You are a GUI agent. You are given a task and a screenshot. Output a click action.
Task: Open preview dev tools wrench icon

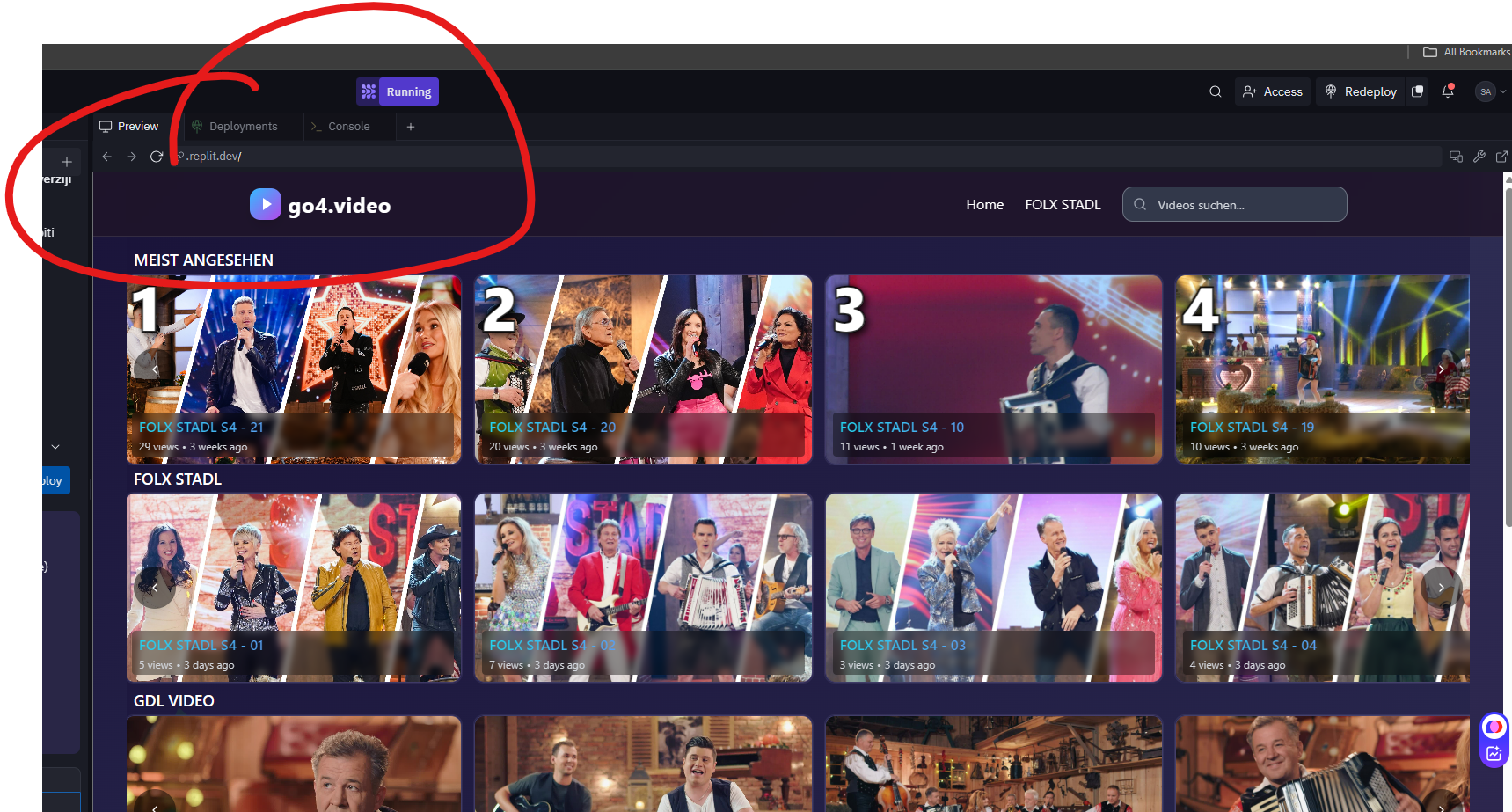[x=1479, y=157]
